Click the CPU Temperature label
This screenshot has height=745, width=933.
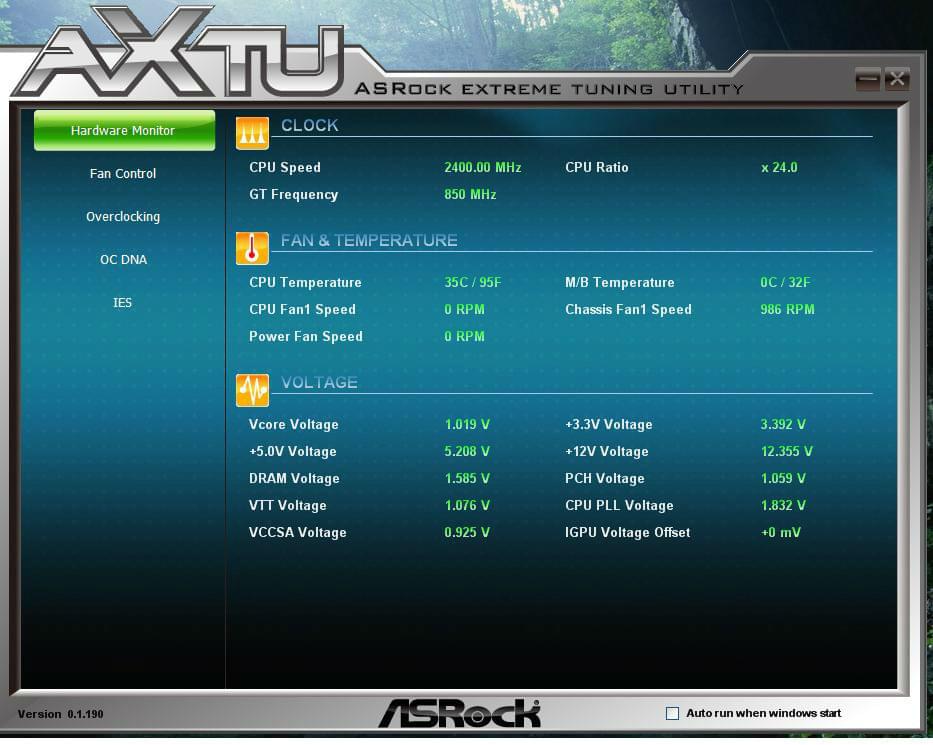pyautogui.click(x=305, y=283)
